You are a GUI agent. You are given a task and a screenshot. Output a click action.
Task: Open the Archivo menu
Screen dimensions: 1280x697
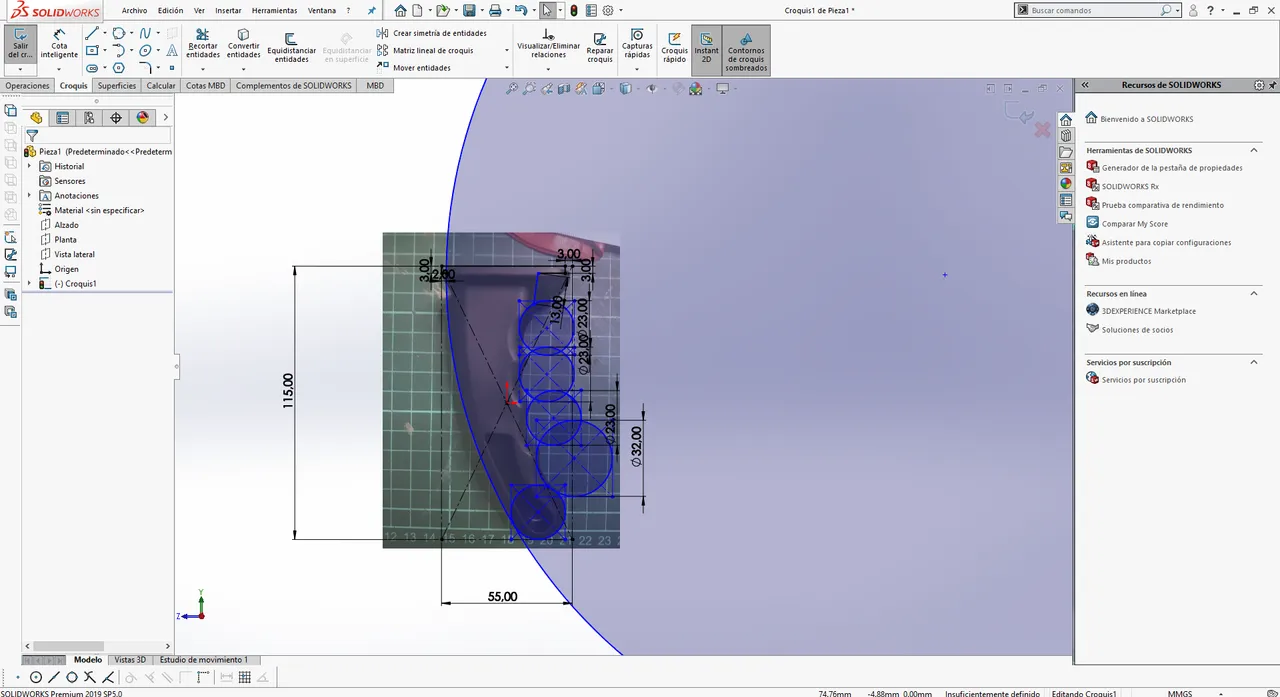tap(134, 10)
